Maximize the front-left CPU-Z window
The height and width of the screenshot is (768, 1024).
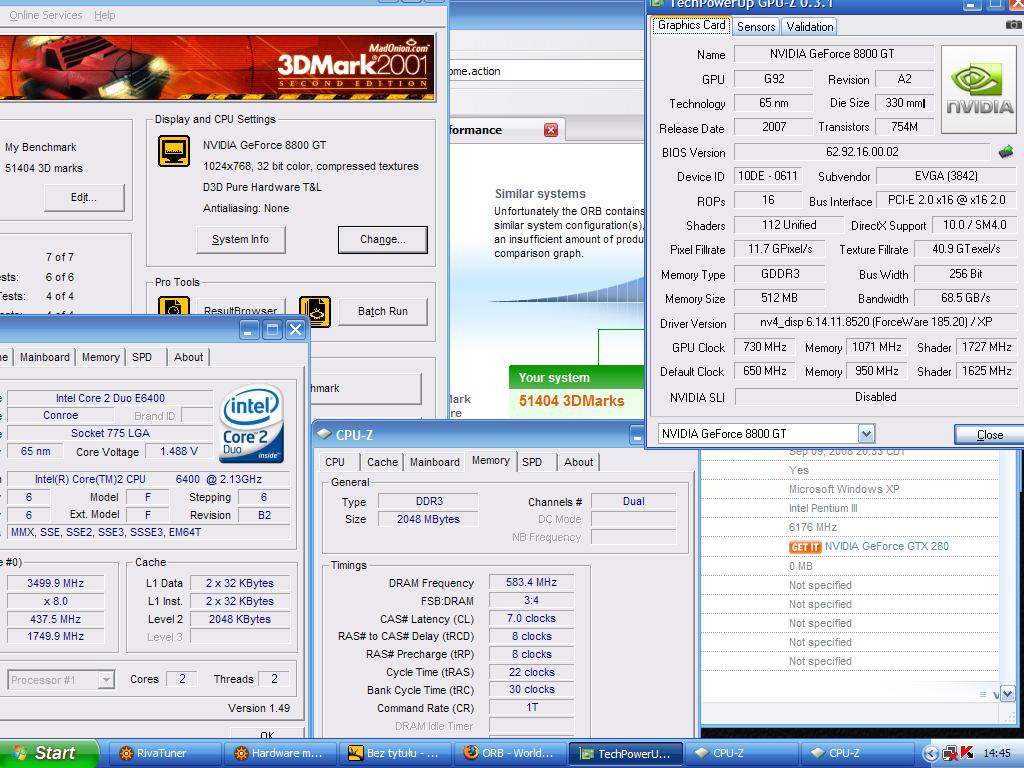pyautogui.click(x=272, y=330)
